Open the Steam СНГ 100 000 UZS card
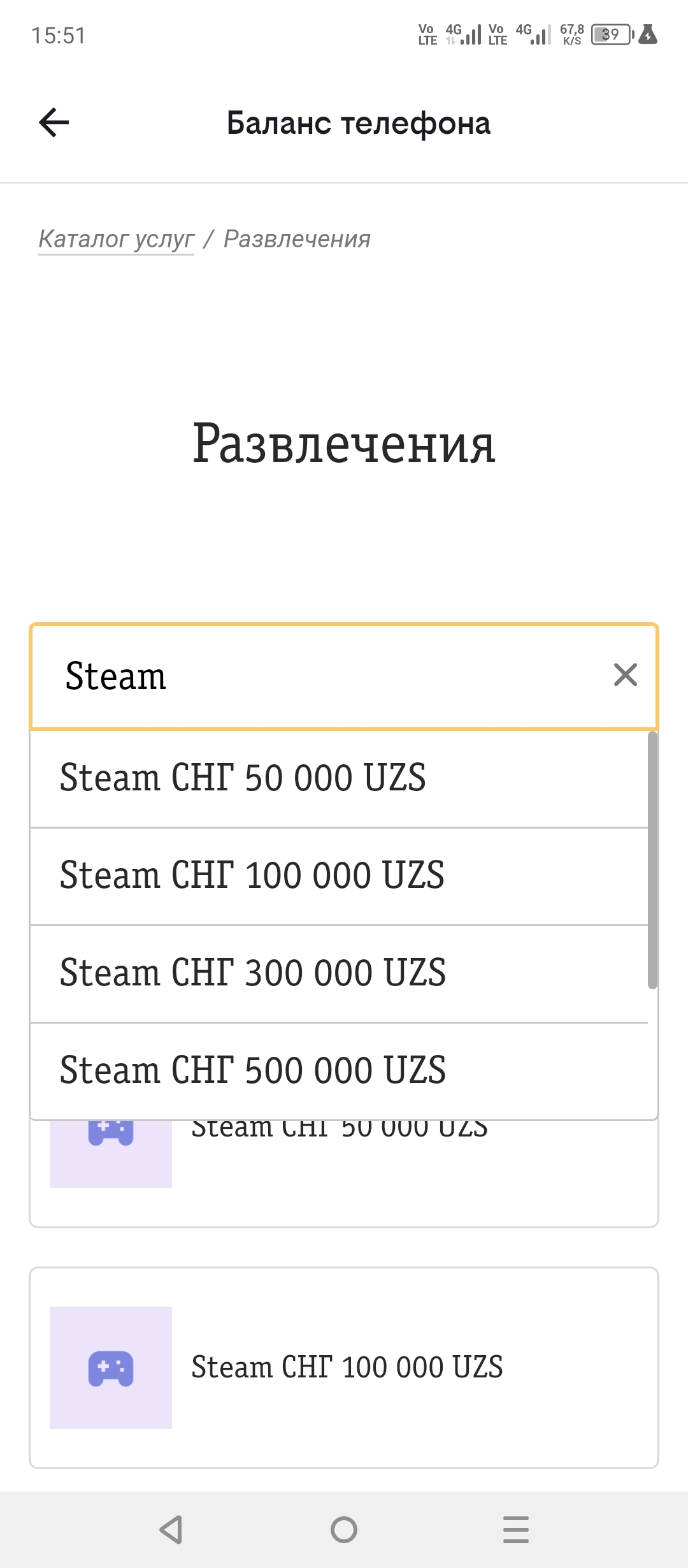 point(344,1368)
